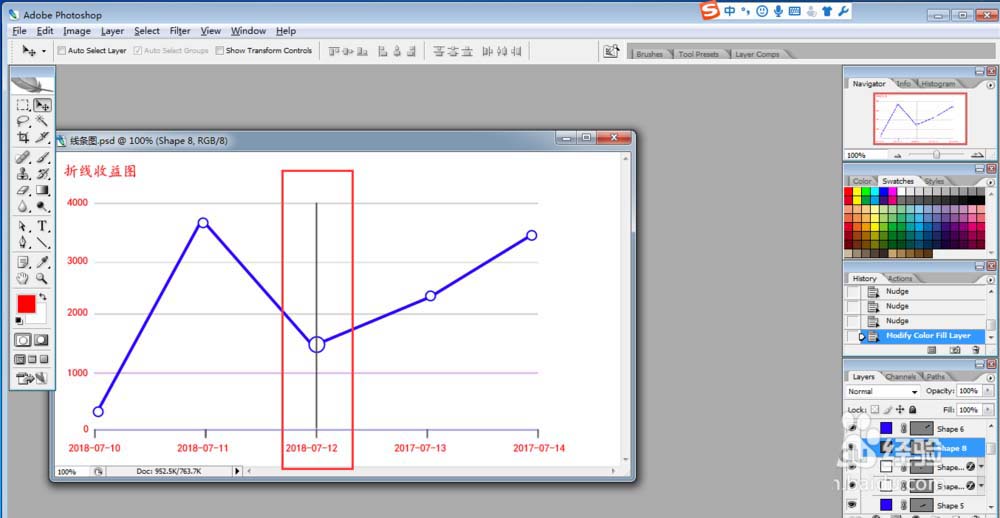Click the Navigator zoom slider handle
The image size is (1000, 518).
pos(936,155)
